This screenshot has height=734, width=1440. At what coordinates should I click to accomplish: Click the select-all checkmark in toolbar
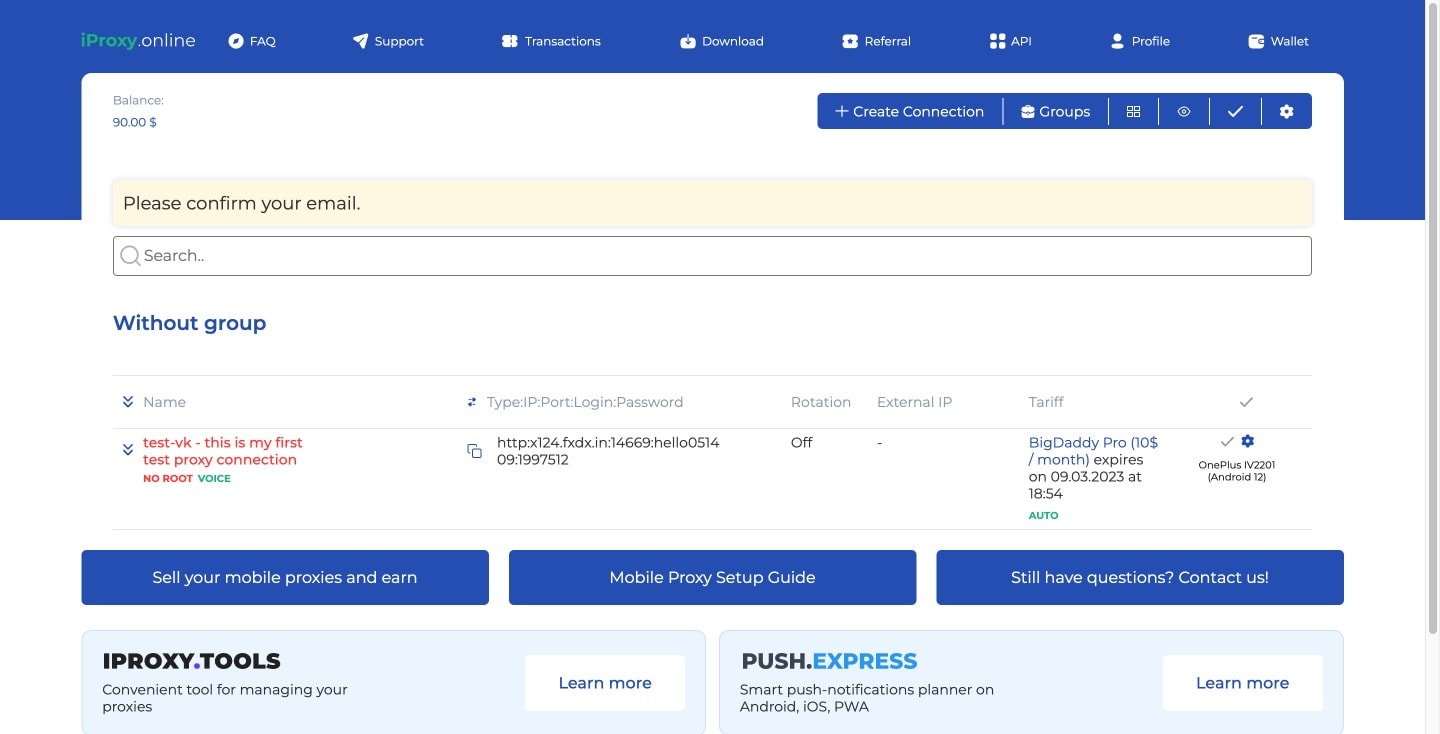click(1235, 112)
